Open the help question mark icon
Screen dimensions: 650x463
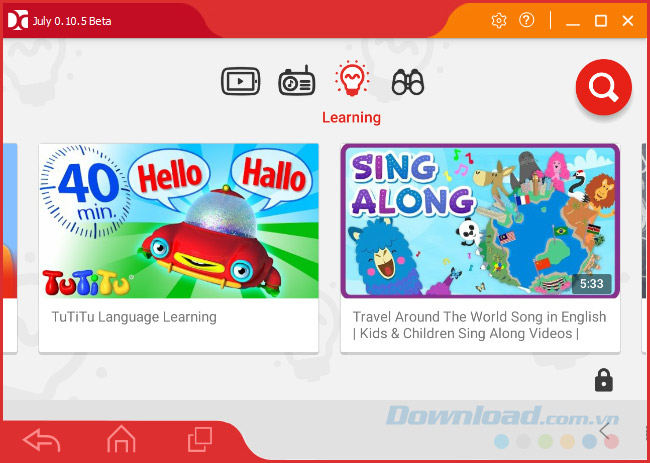526,20
